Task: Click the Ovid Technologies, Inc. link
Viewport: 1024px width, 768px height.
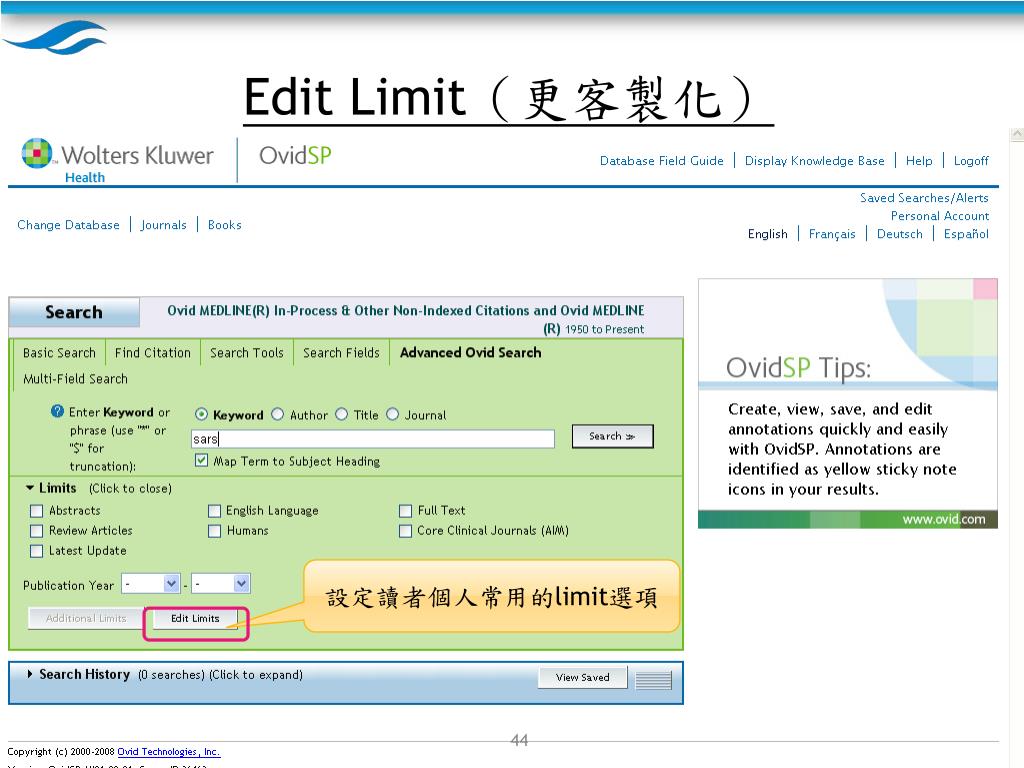Action: pyautogui.click(x=168, y=752)
